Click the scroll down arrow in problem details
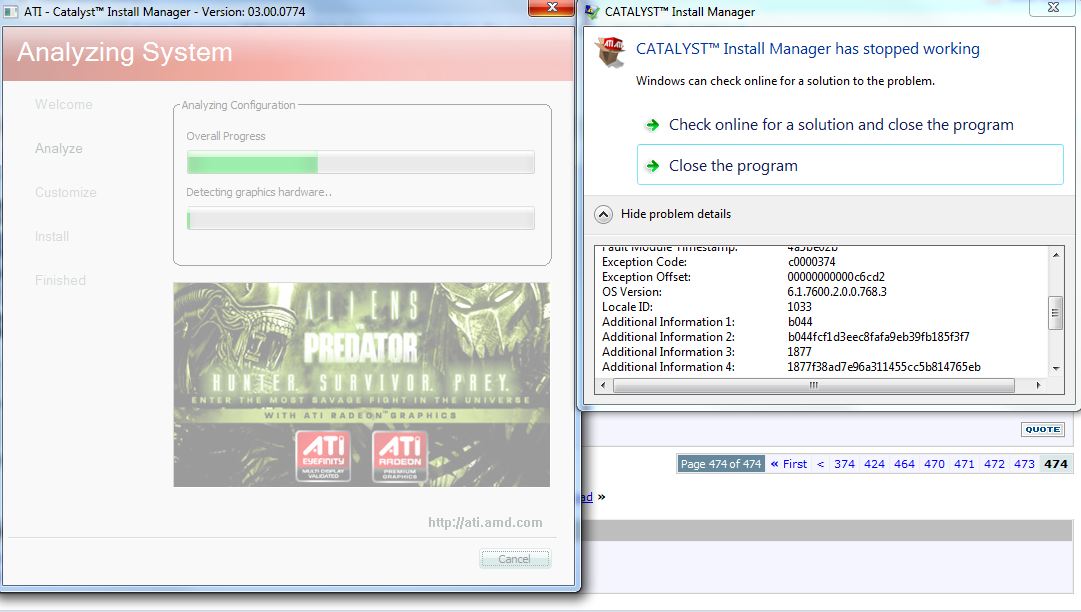The height and width of the screenshot is (612, 1081). tap(1055, 369)
